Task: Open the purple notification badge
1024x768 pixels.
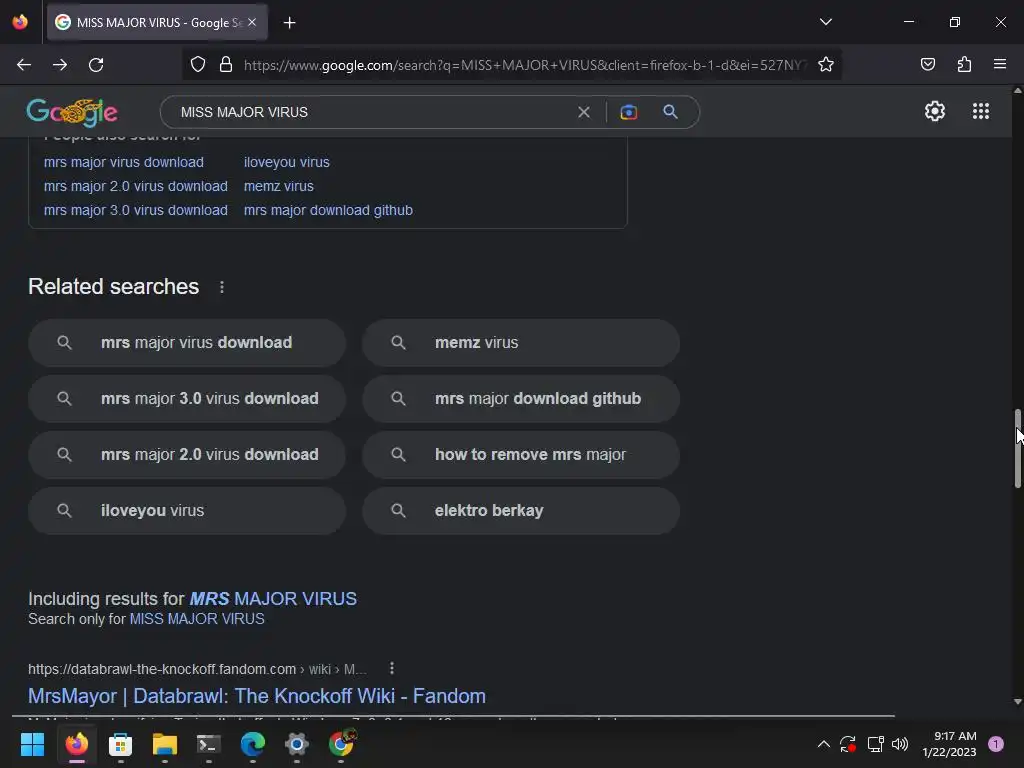Action: 995,744
